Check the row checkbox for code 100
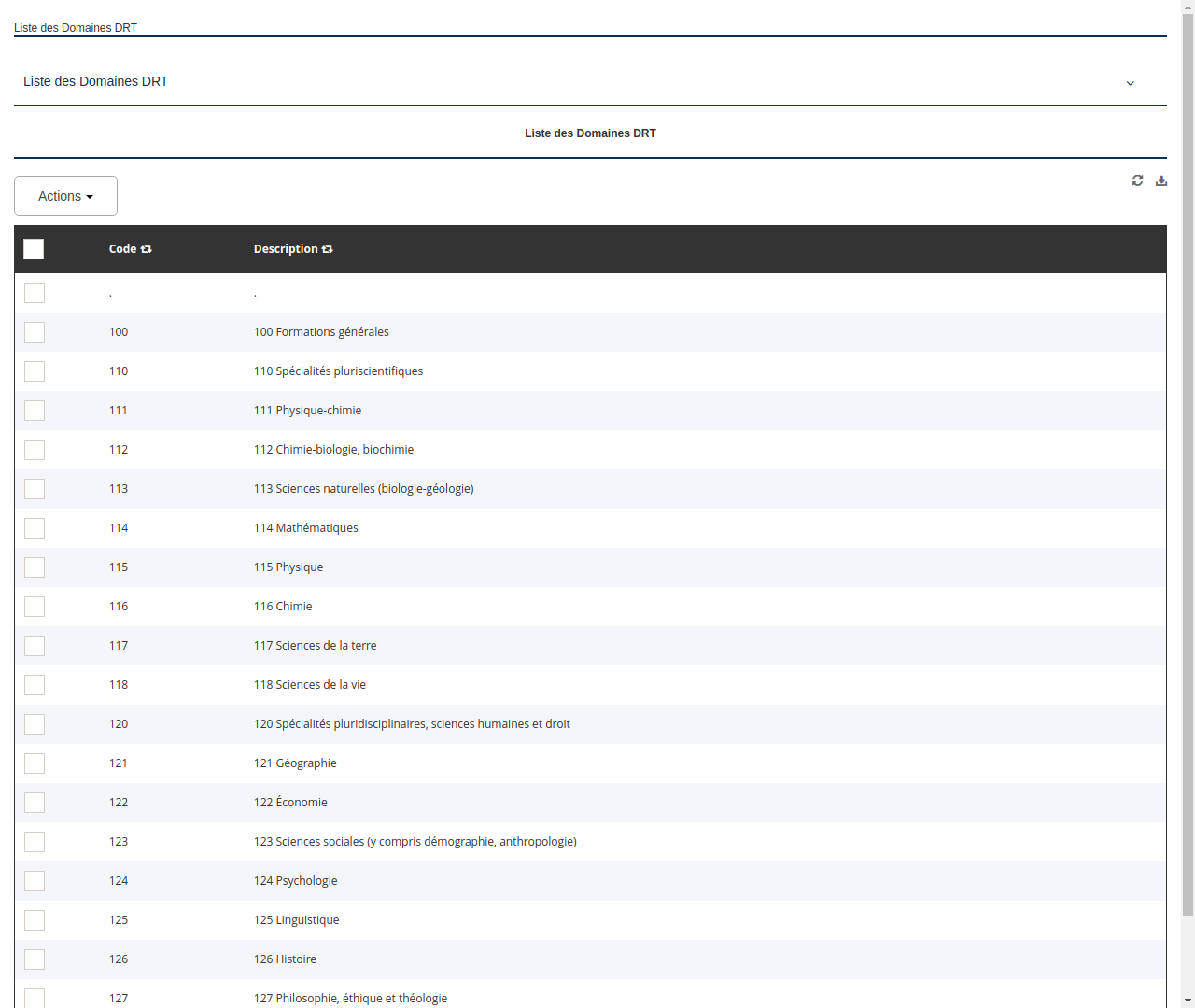The height and width of the screenshot is (1008, 1195). point(34,331)
